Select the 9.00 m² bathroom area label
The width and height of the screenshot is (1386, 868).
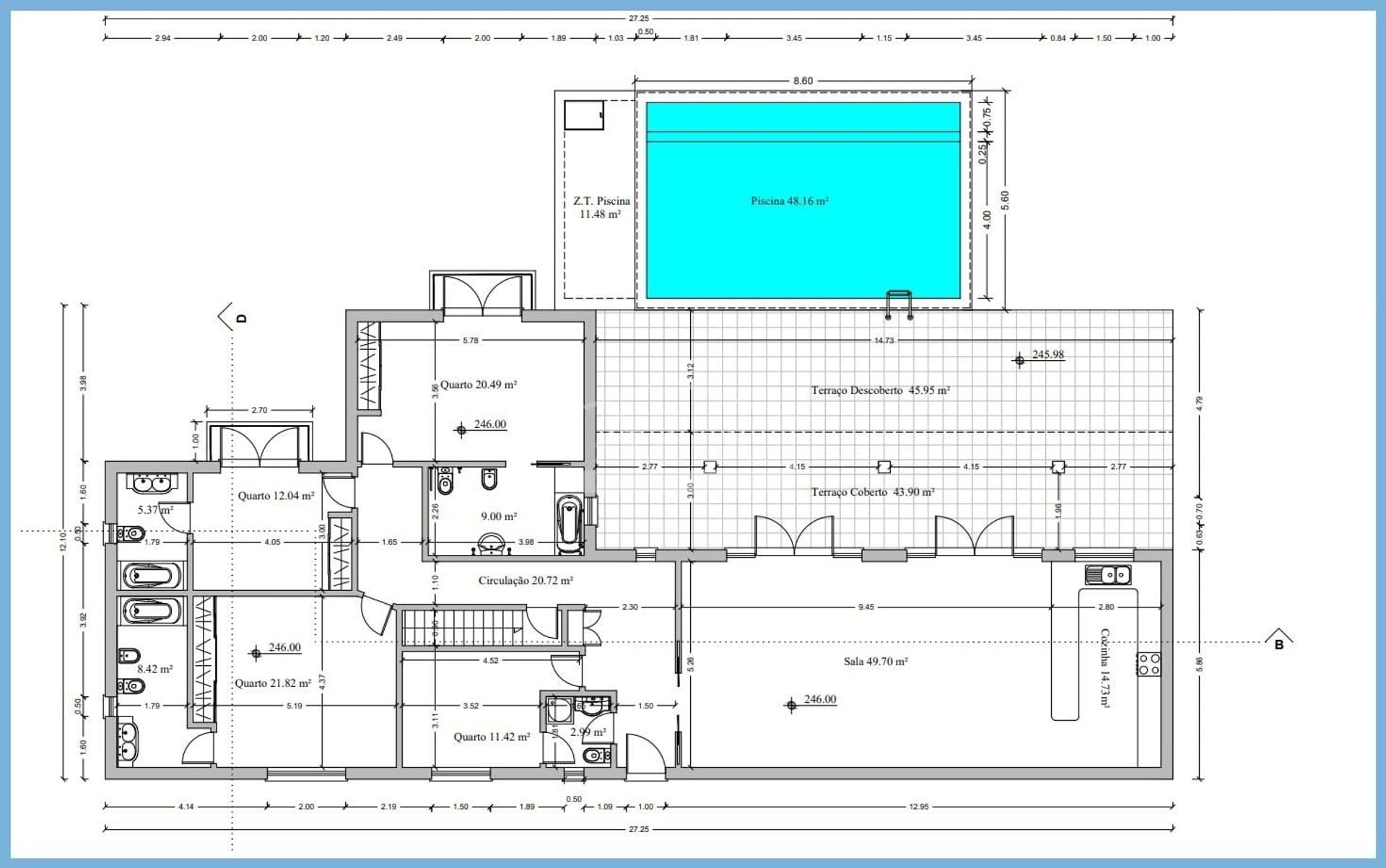coord(499,517)
